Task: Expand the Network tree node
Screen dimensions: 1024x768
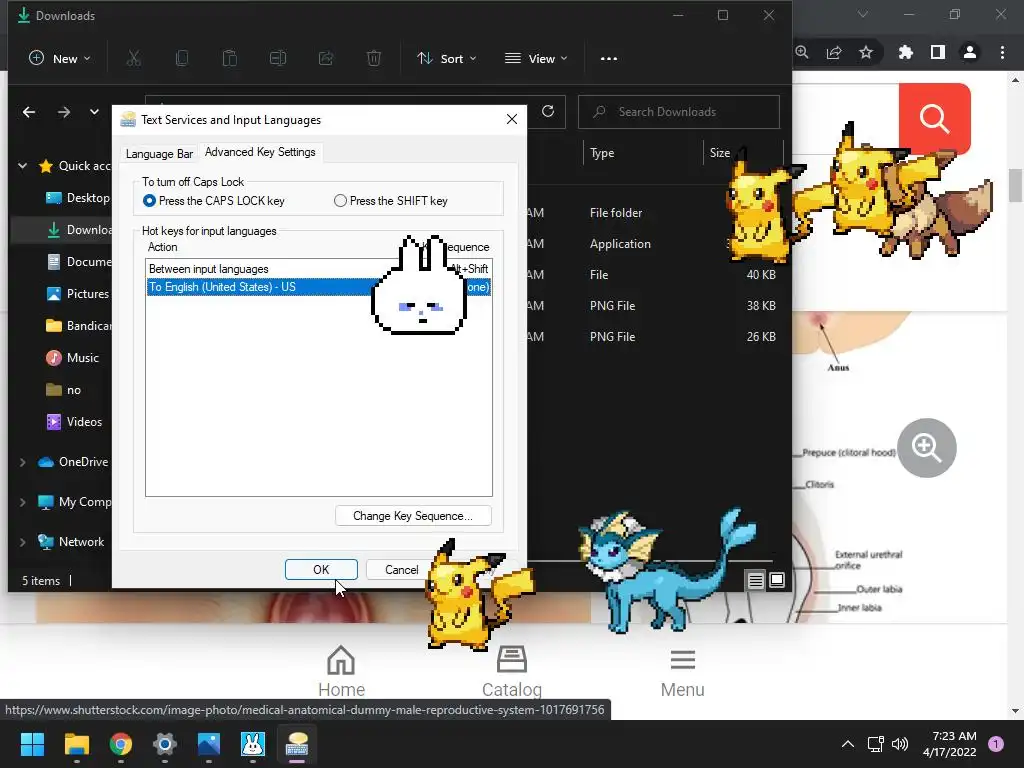Action: tap(22, 542)
